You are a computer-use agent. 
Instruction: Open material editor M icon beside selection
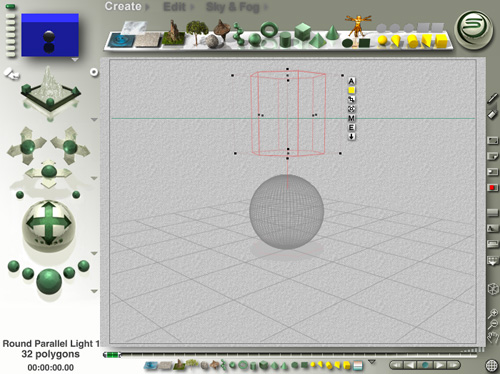[351, 118]
